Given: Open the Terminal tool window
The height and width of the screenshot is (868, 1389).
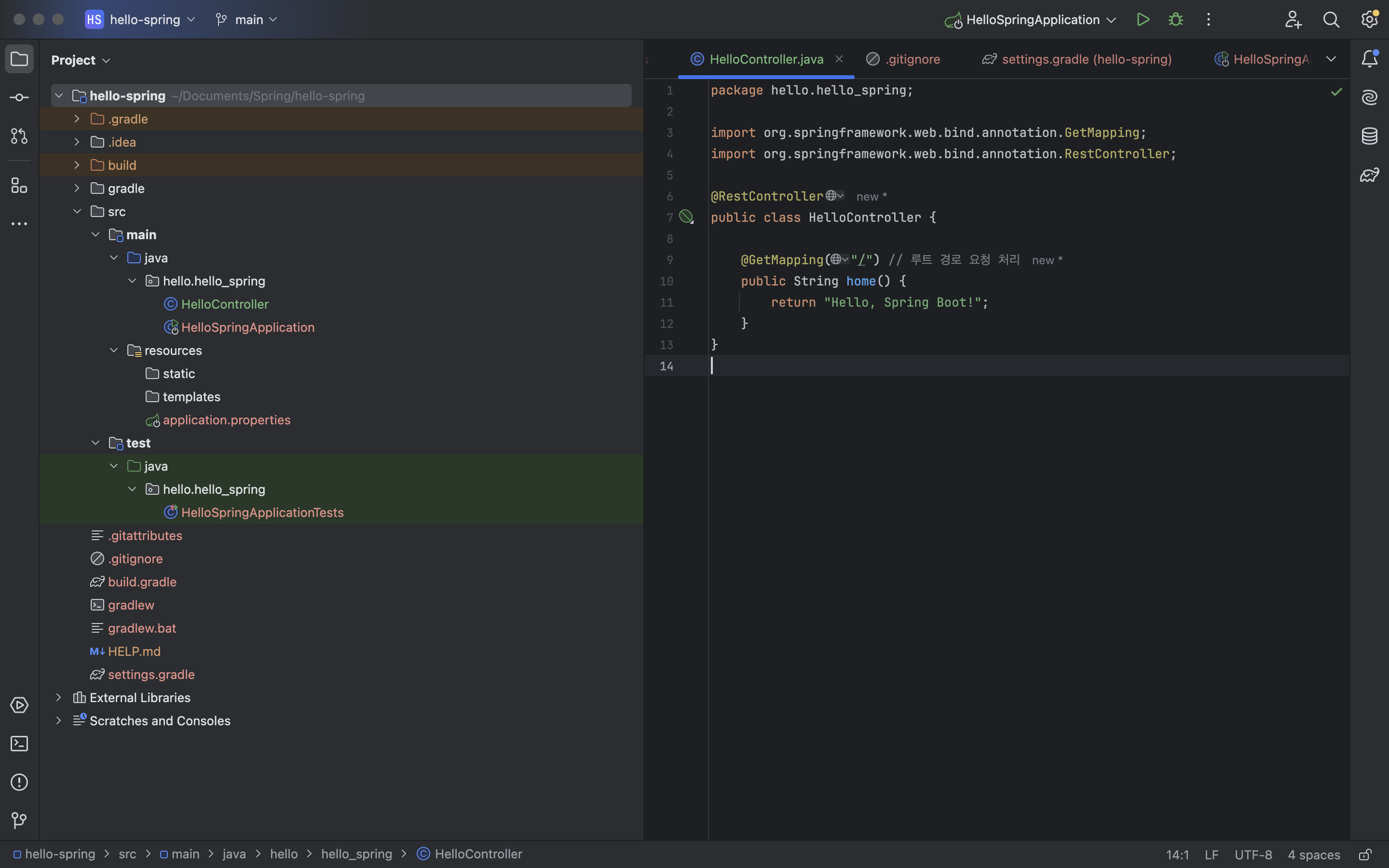Looking at the screenshot, I should point(19,744).
